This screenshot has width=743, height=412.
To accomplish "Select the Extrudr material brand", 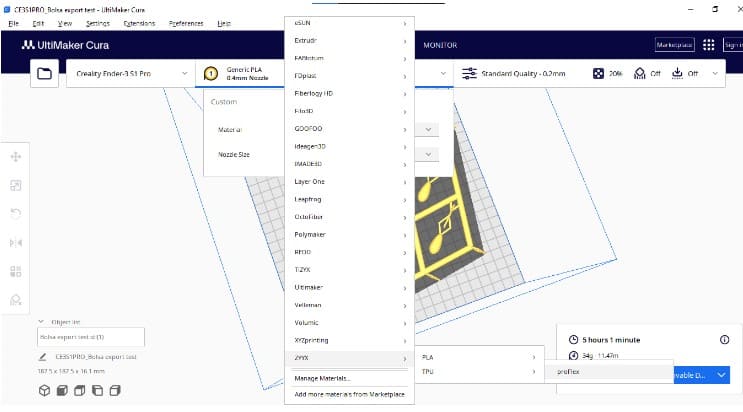I will tap(349, 41).
